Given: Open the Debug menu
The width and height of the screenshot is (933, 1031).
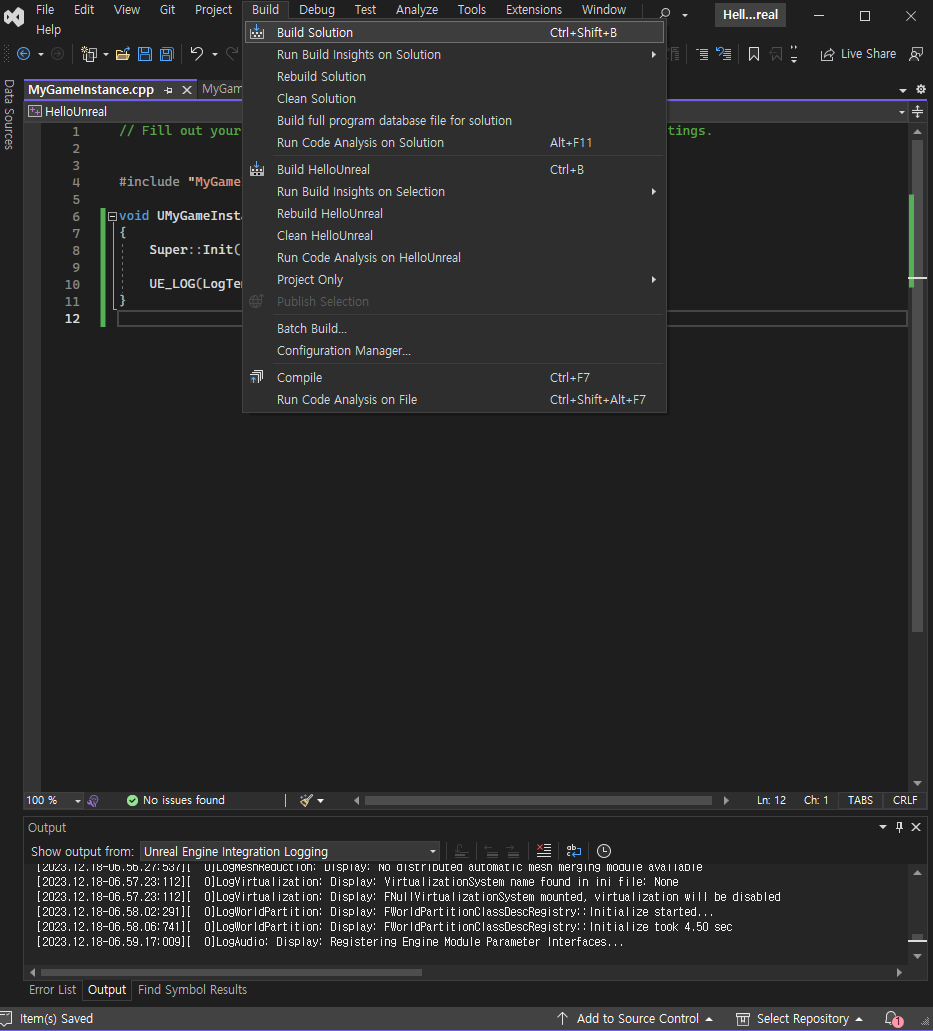Looking at the screenshot, I should point(317,10).
